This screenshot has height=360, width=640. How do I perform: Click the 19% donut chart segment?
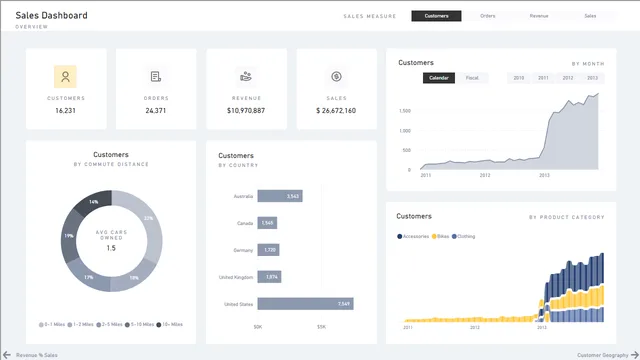pyautogui.click(x=69, y=236)
